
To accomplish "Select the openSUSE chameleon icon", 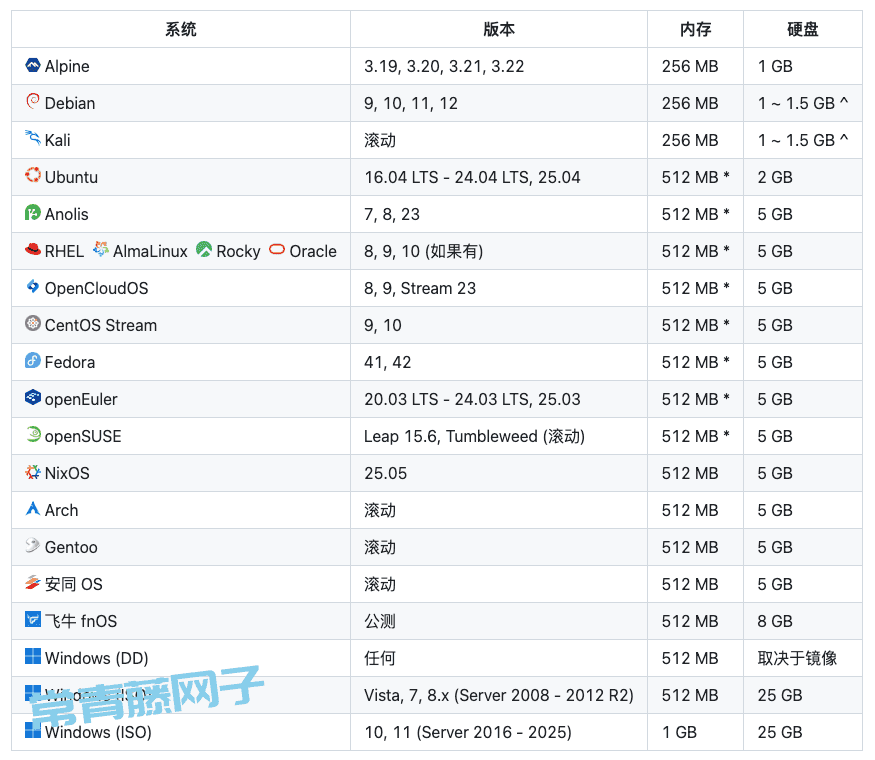I will [x=33, y=434].
